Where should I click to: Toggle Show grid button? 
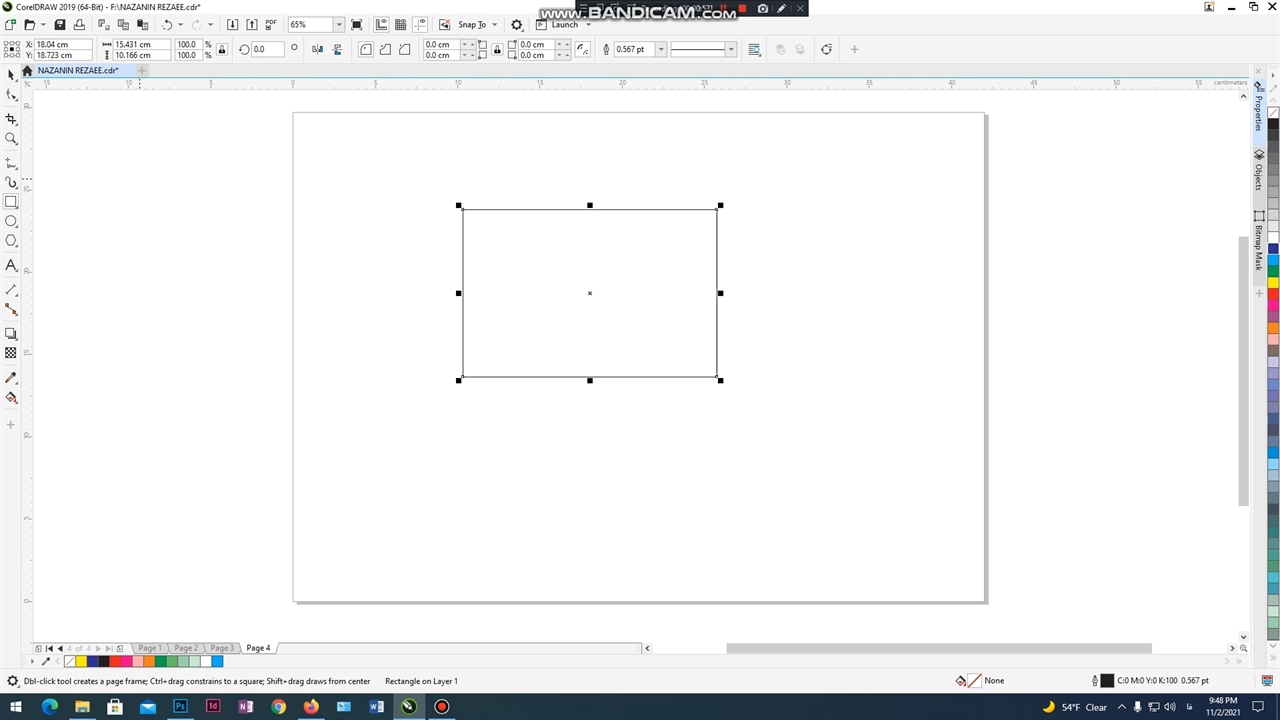(400, 24)
